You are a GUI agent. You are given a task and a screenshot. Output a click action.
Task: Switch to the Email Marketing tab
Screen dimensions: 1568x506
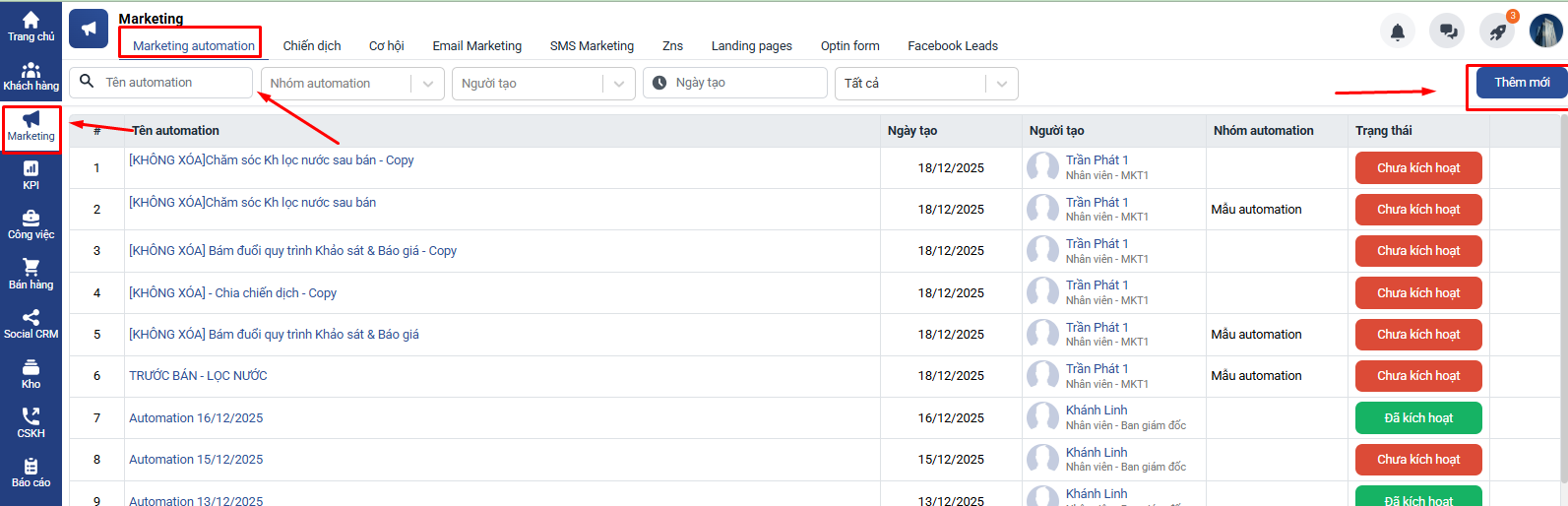point(476,46)
